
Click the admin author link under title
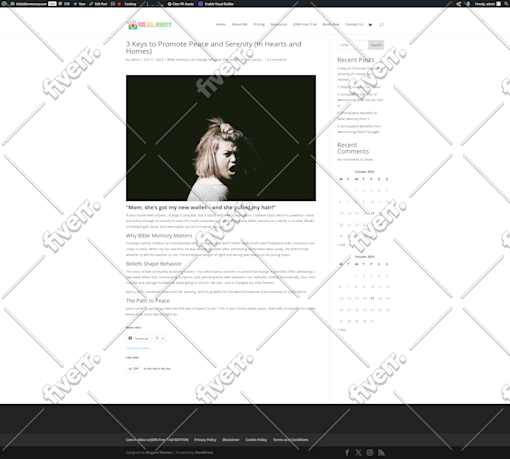pos(135,60)
